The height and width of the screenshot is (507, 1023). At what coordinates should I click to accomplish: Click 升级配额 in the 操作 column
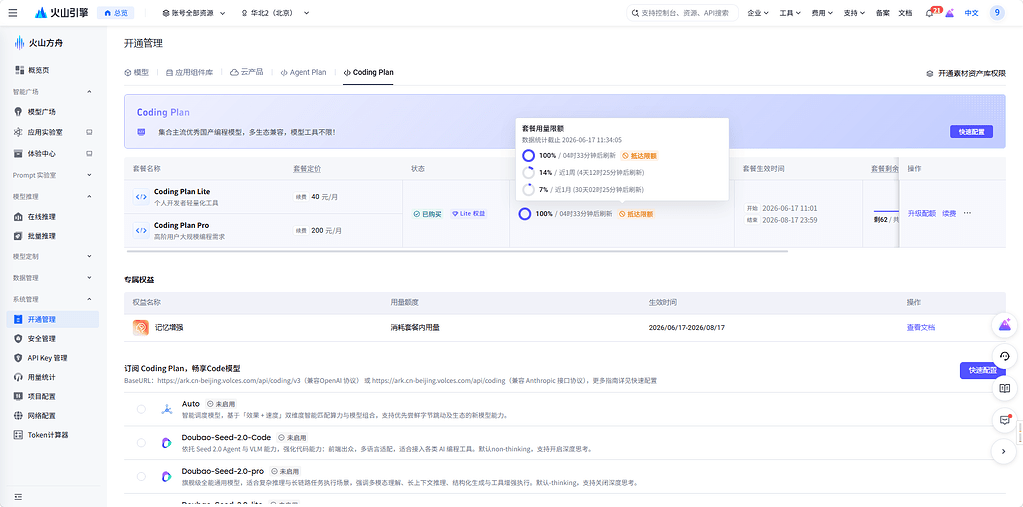921,213
